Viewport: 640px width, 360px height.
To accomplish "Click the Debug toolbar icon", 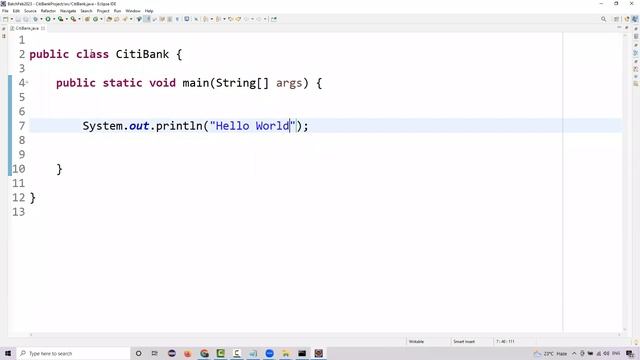I will tap(36, 19).
